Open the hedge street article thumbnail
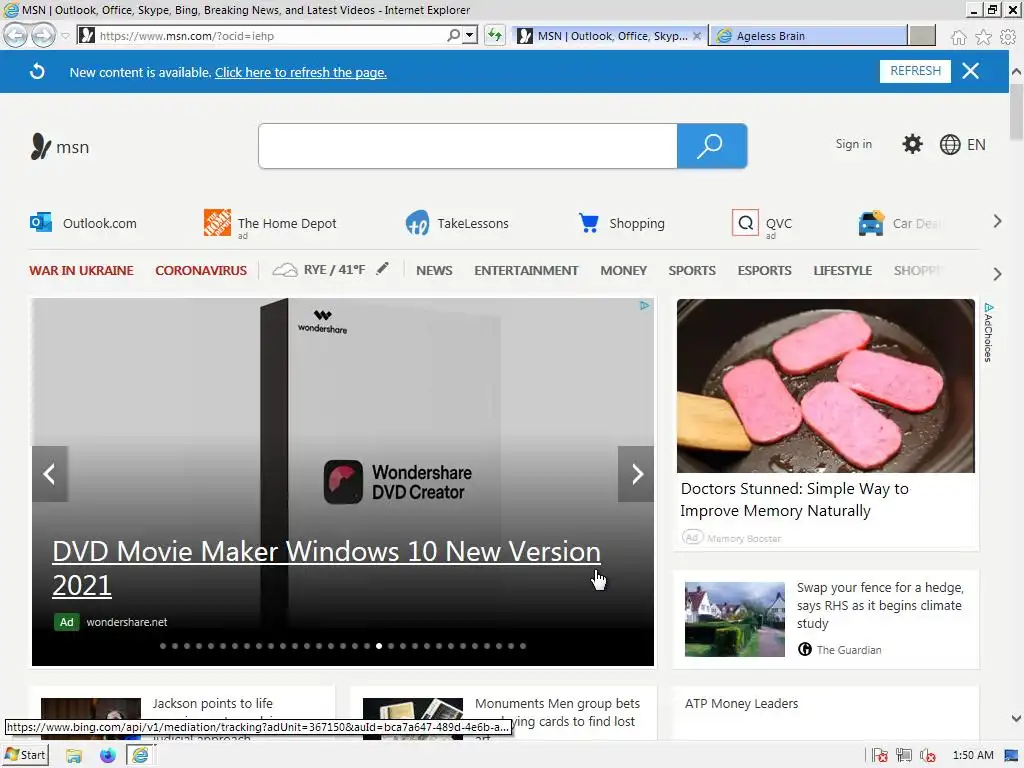 click(x=735, y=619)
